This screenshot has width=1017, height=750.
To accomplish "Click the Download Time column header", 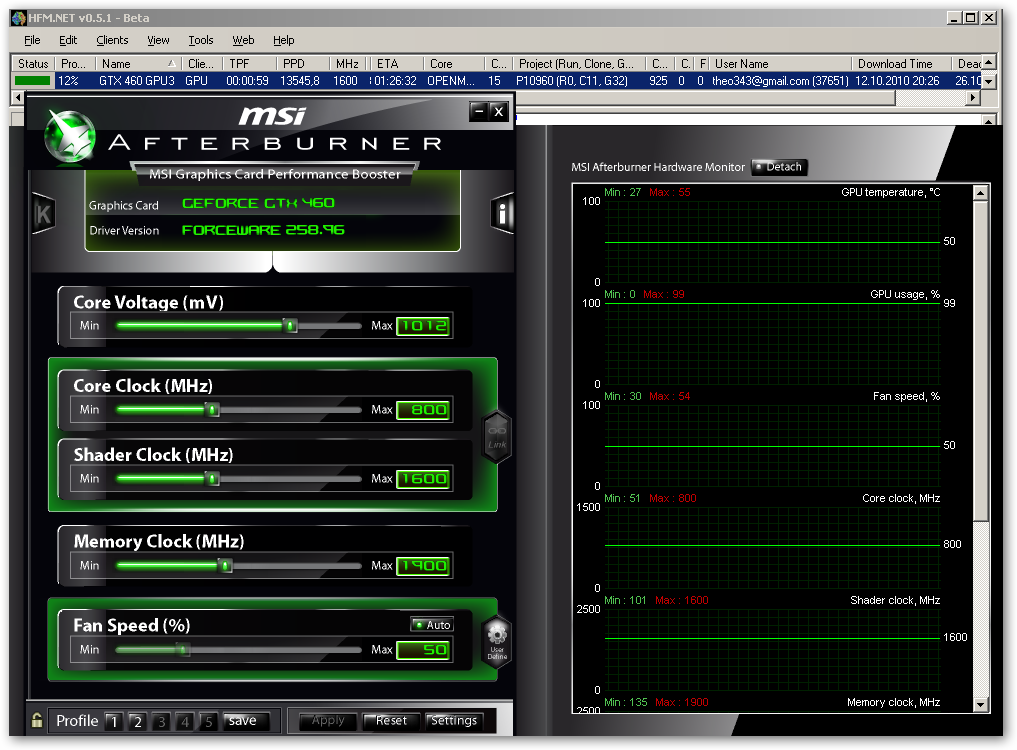I will tap(900, 64).
